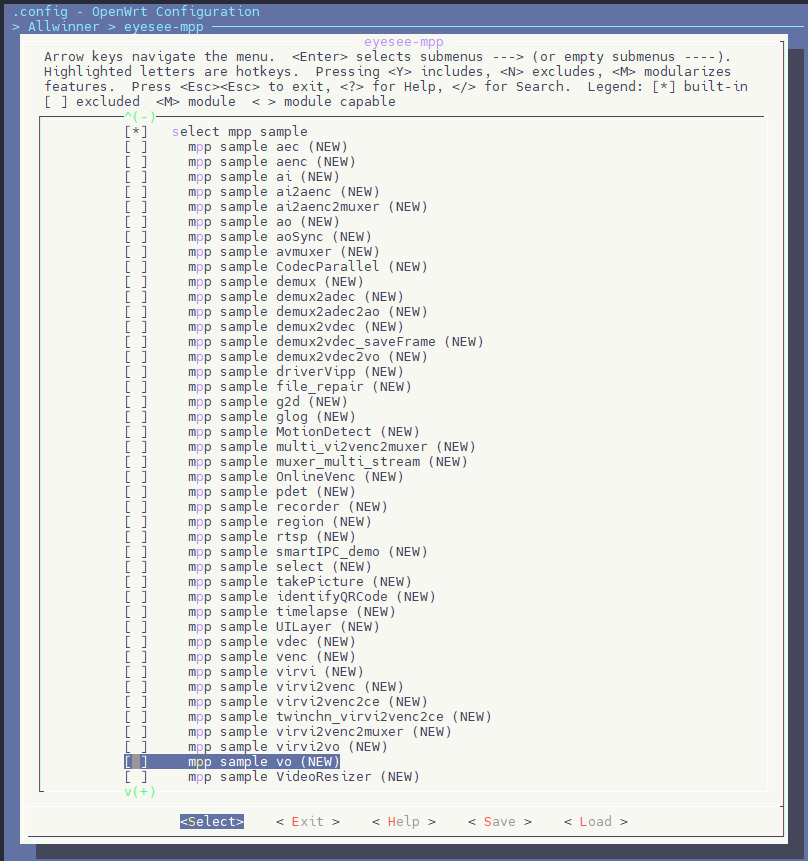This screenshot has height=861, width=808.
Task: Click the Allwinner breadcrumb in the header
Action: pyautogui.click(x=64, y=26)
